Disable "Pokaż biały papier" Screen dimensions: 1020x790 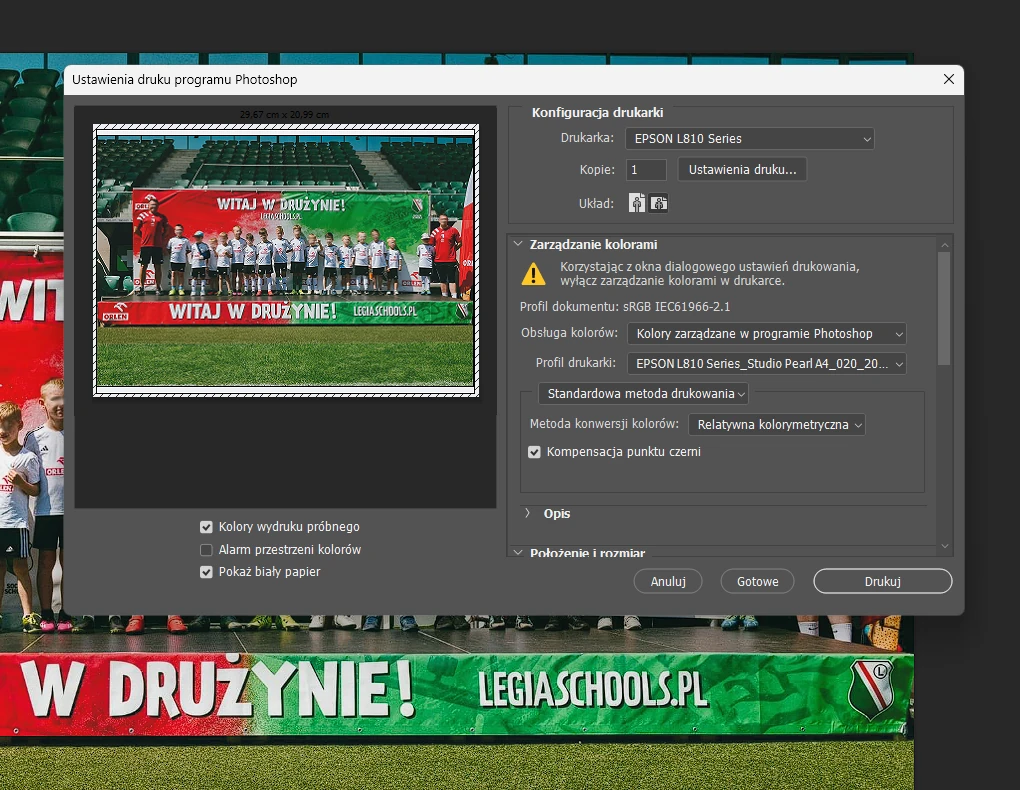[206, 572]
